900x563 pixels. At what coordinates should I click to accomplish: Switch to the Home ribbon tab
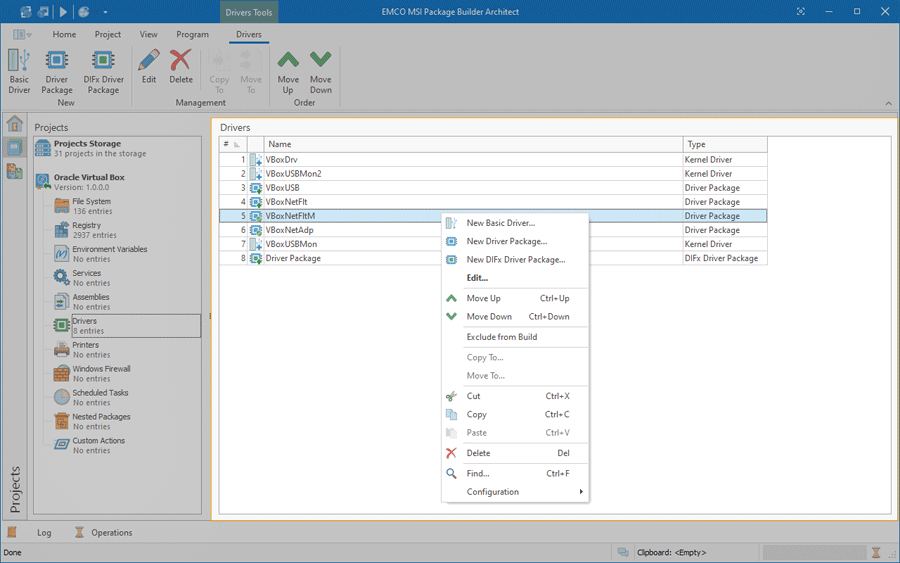coord(64,34)
